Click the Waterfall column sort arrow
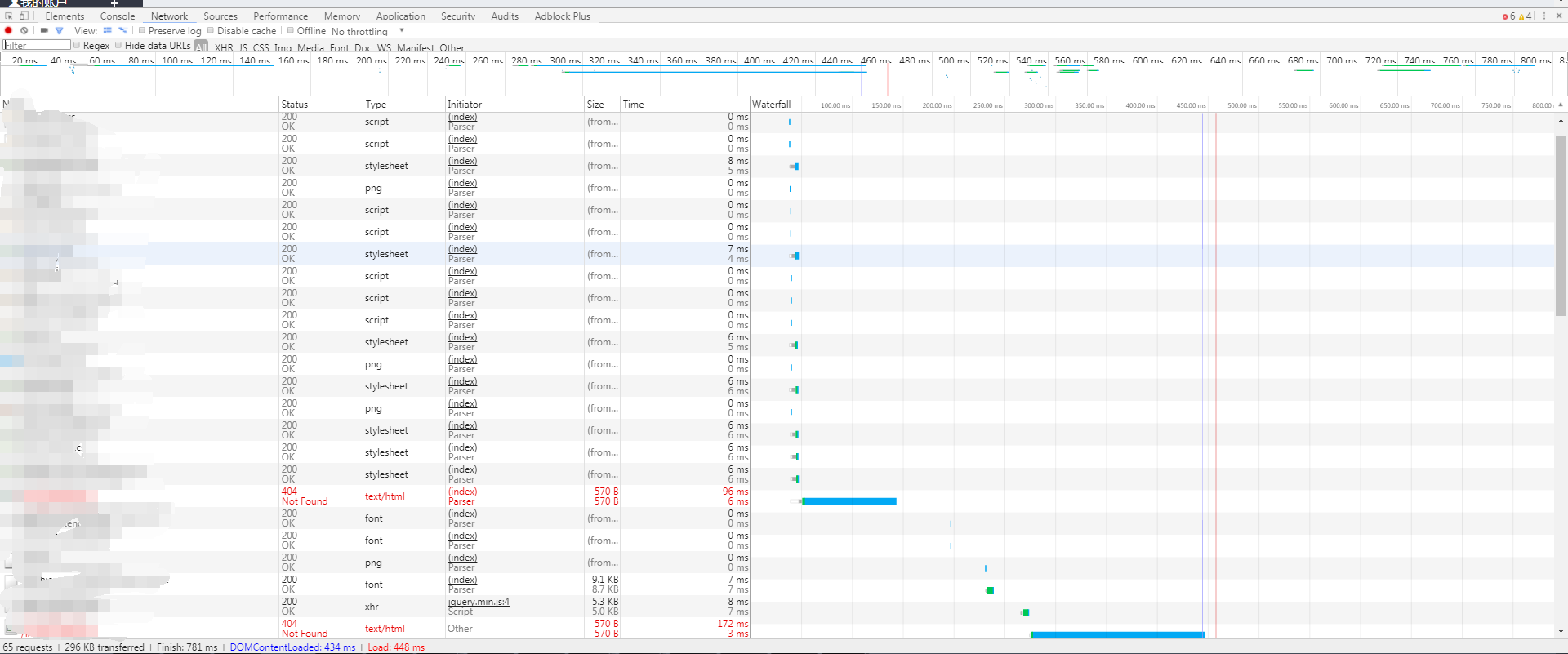The height and width of the screenshot is (654, 1568). click(1561, 105)
